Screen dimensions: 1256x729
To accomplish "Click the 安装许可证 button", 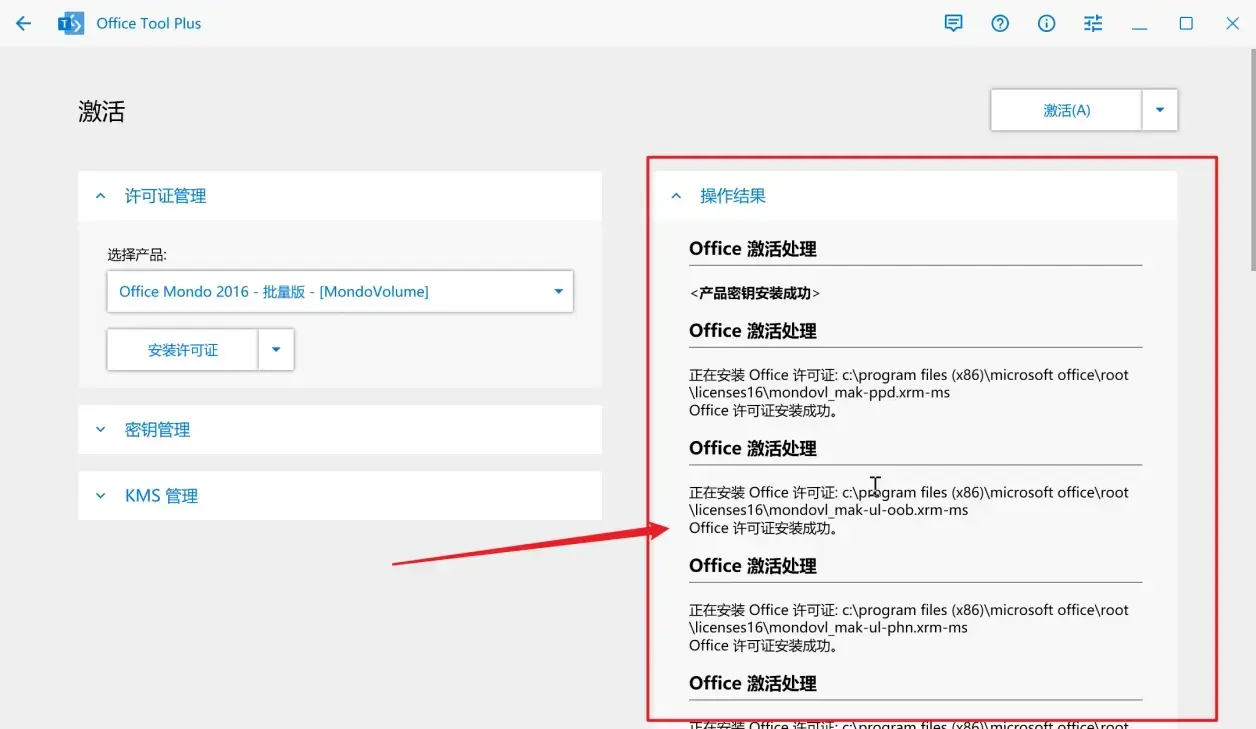I will (x=183, y=350).
